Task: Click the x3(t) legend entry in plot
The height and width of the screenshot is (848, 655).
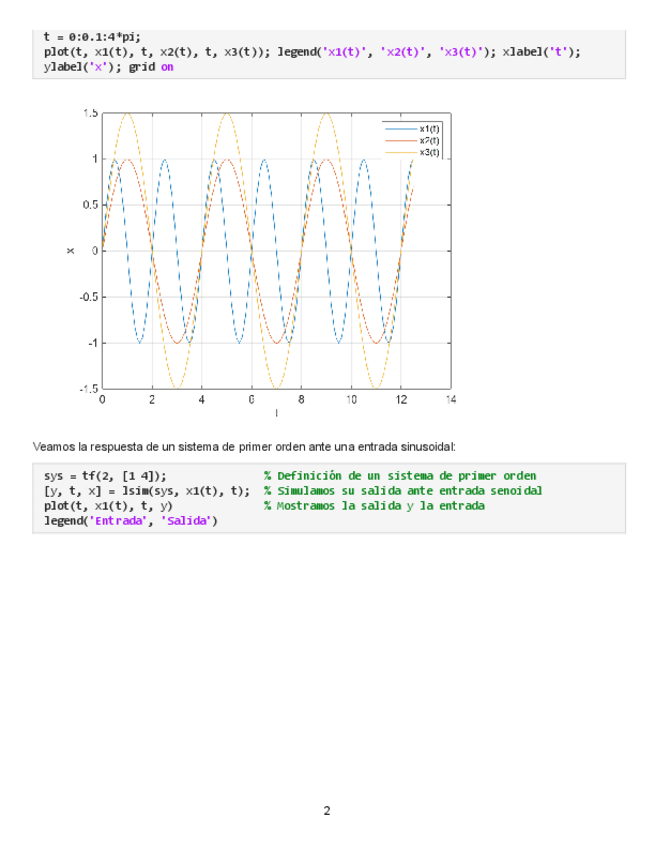Action: (x=429, y=151)
